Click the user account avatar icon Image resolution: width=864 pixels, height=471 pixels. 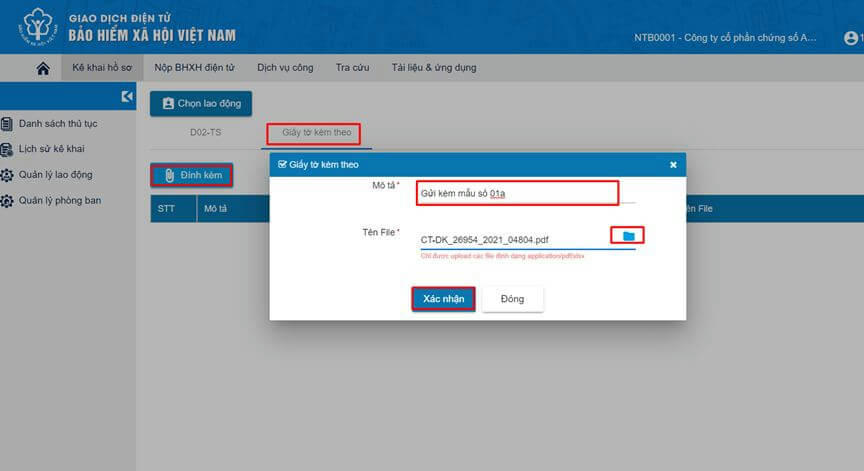(x=851, y=38)
